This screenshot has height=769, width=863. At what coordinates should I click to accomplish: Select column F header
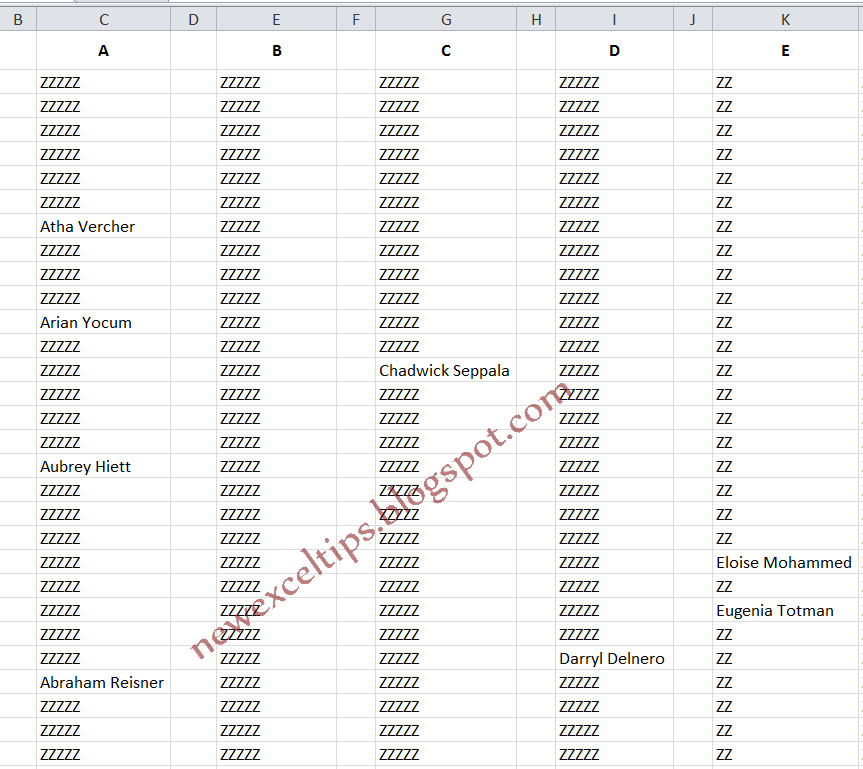click(356, 20)
